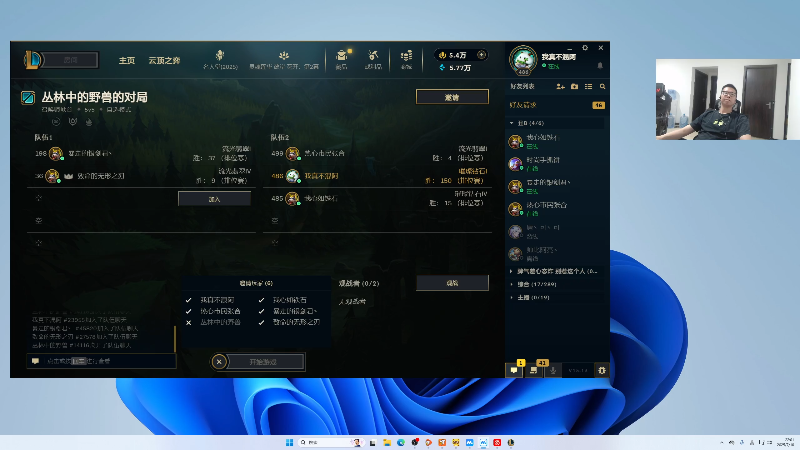Click the new folder icon in friends list
The image size is (800, 450).
(574, 87)
